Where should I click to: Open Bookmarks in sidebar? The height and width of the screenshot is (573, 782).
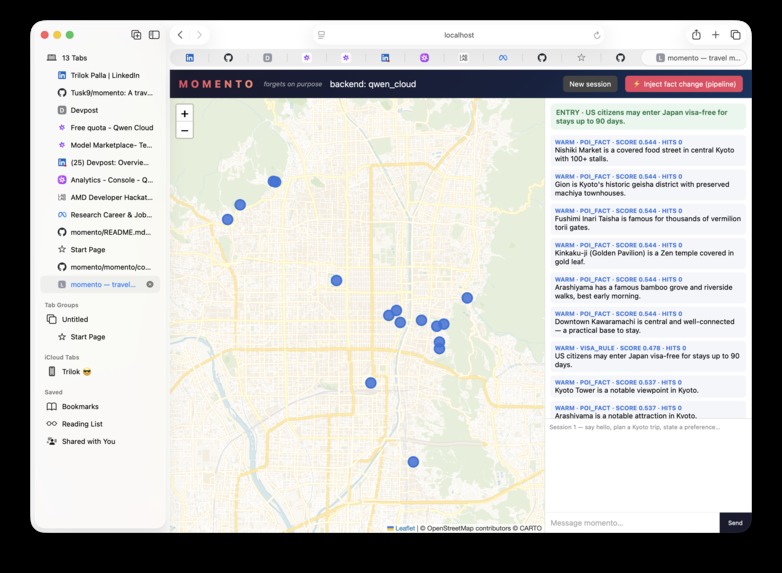[x=100, y=406]
